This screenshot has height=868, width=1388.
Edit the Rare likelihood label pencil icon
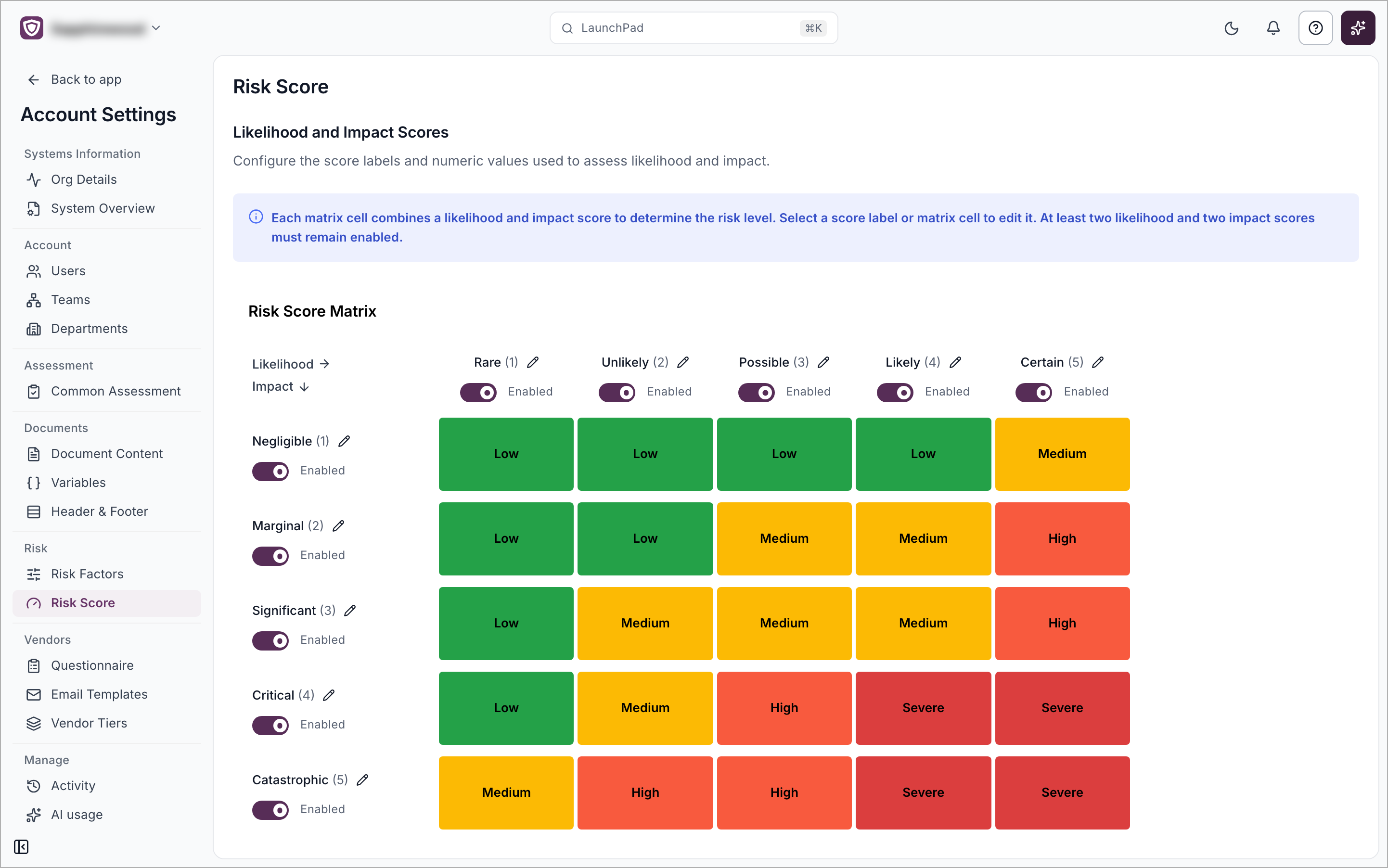533,362
